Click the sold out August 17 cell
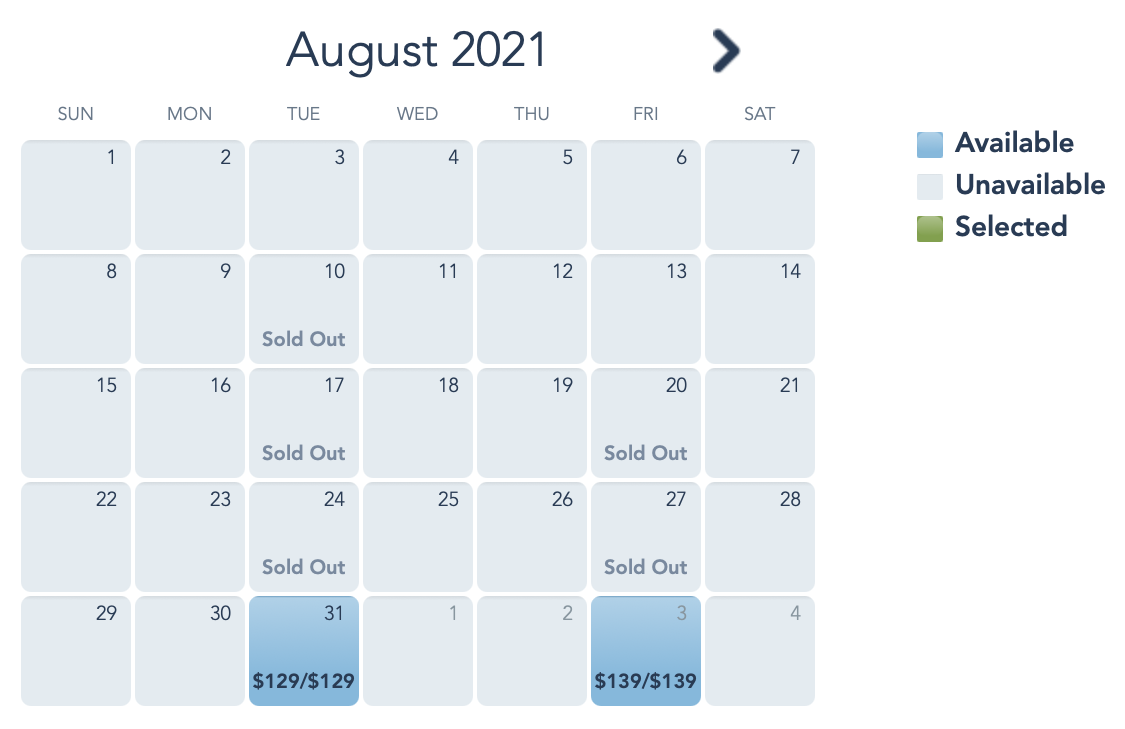The height and width of the screenshot is (729, 1125). coord(304,423)
